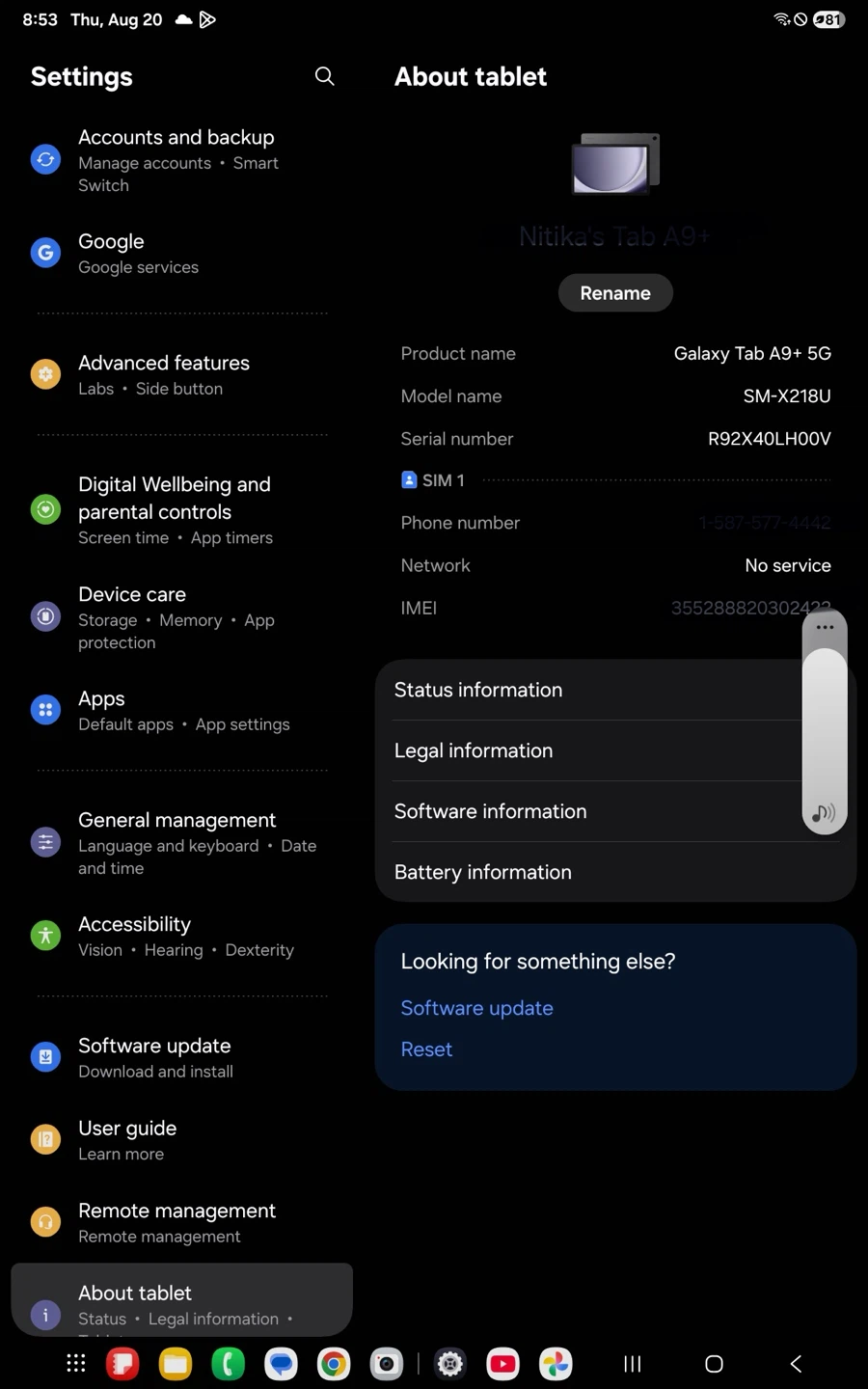868x1389 pixels.
Task: Open User guide entry
Action: pos(181,1140)
